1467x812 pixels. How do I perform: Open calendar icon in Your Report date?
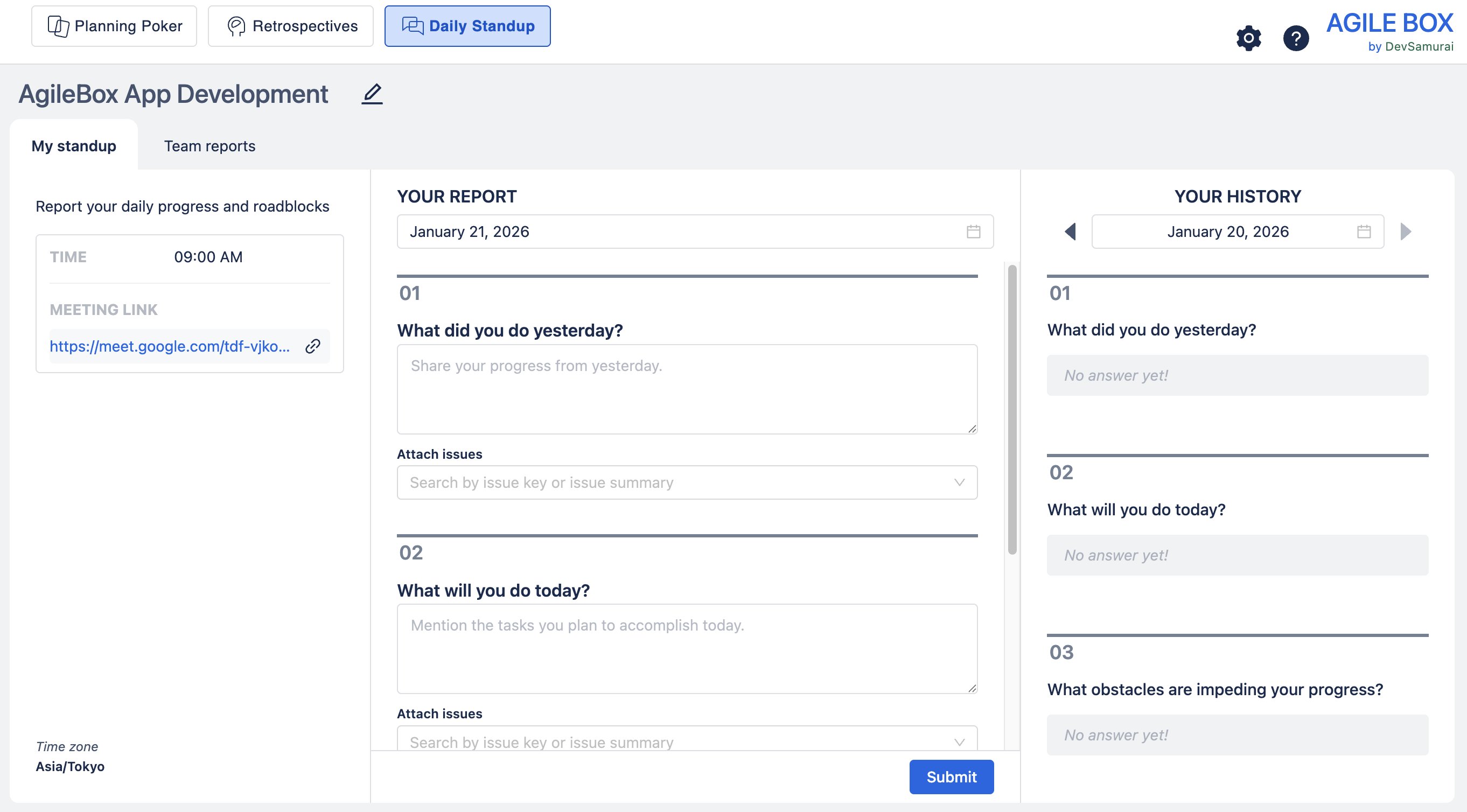point(973,232)
